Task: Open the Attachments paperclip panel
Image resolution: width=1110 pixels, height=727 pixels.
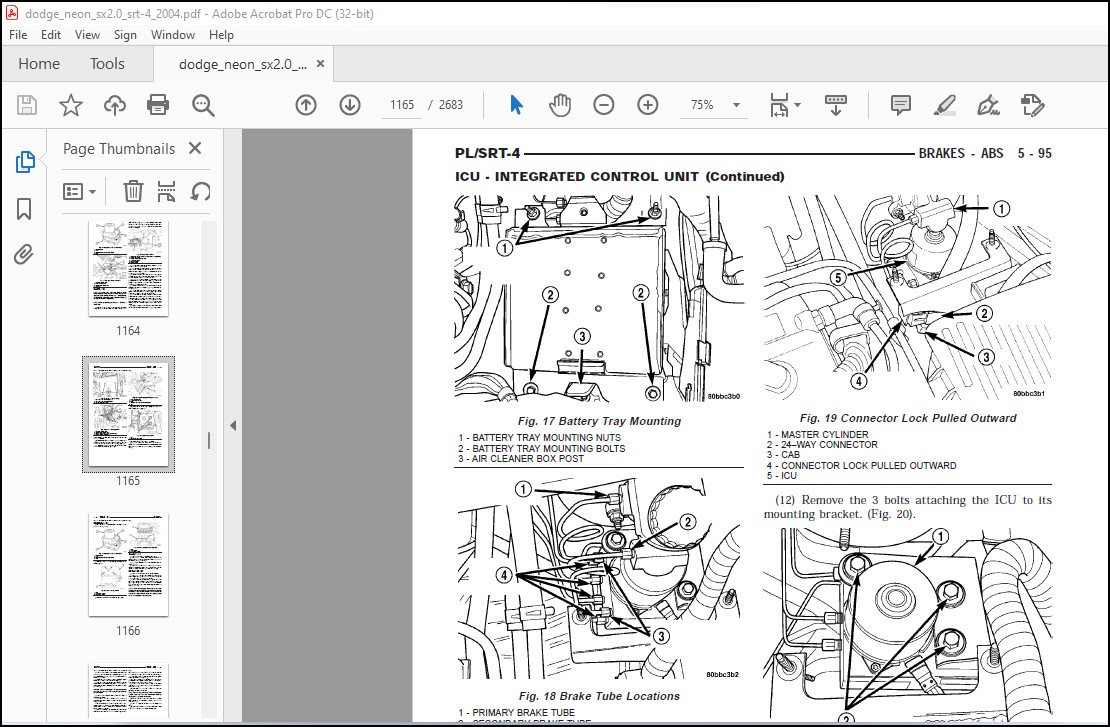Action: point(23,254)
